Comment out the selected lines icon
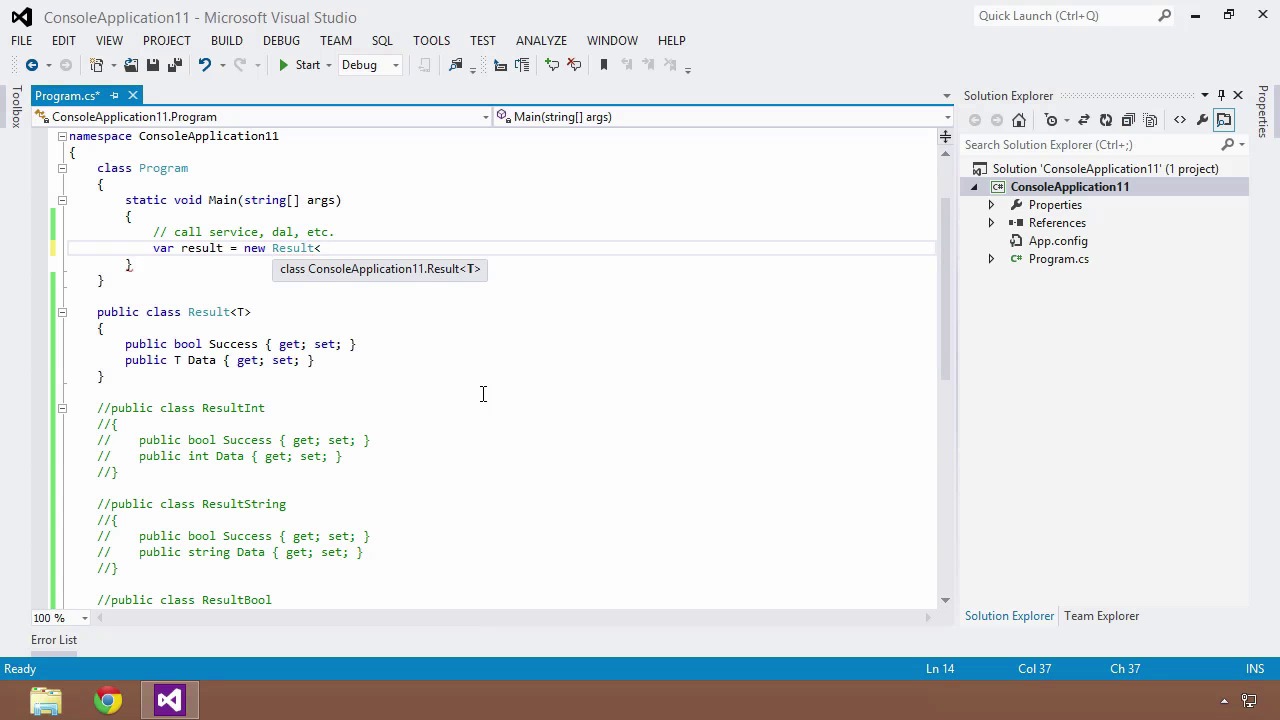This screenshot has height=720, width=1280. click(552, 65)
